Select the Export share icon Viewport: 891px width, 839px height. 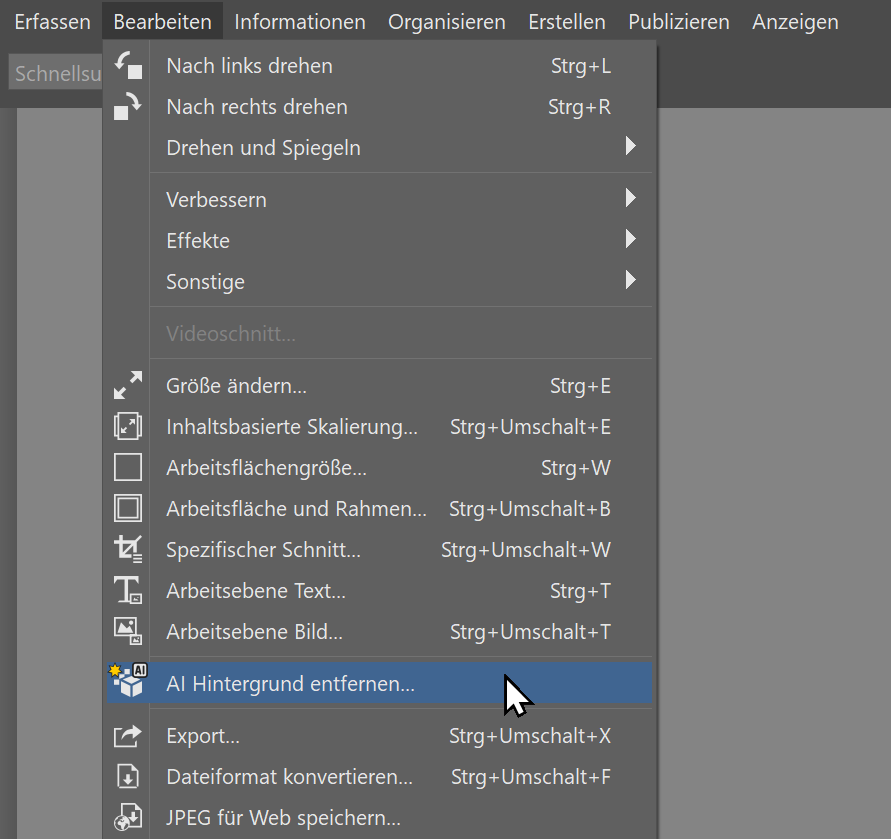pyautogui.click(x=128, y=735)
